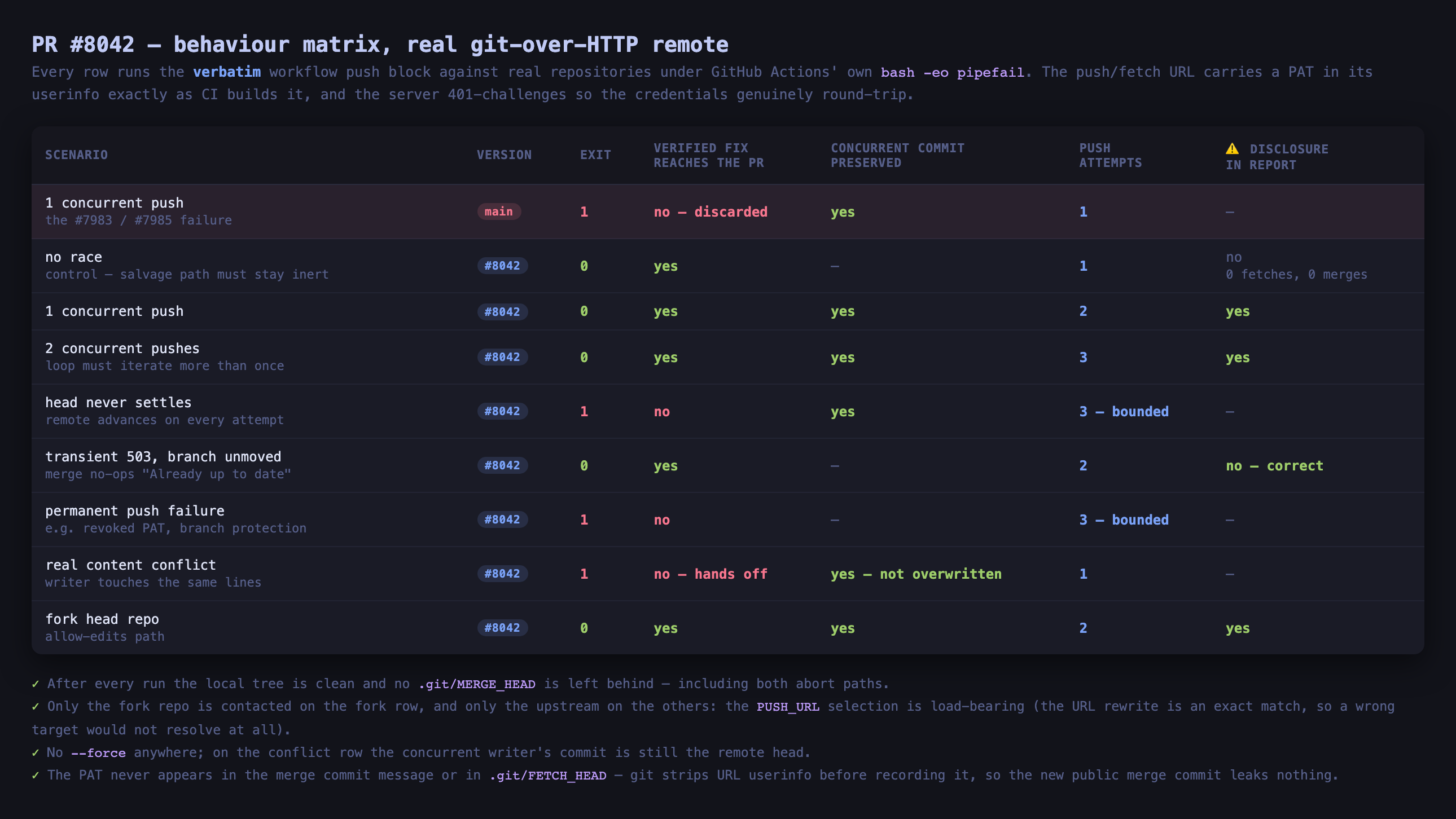Click the #8042 badge in the 'no race' row

click(502, 266)
